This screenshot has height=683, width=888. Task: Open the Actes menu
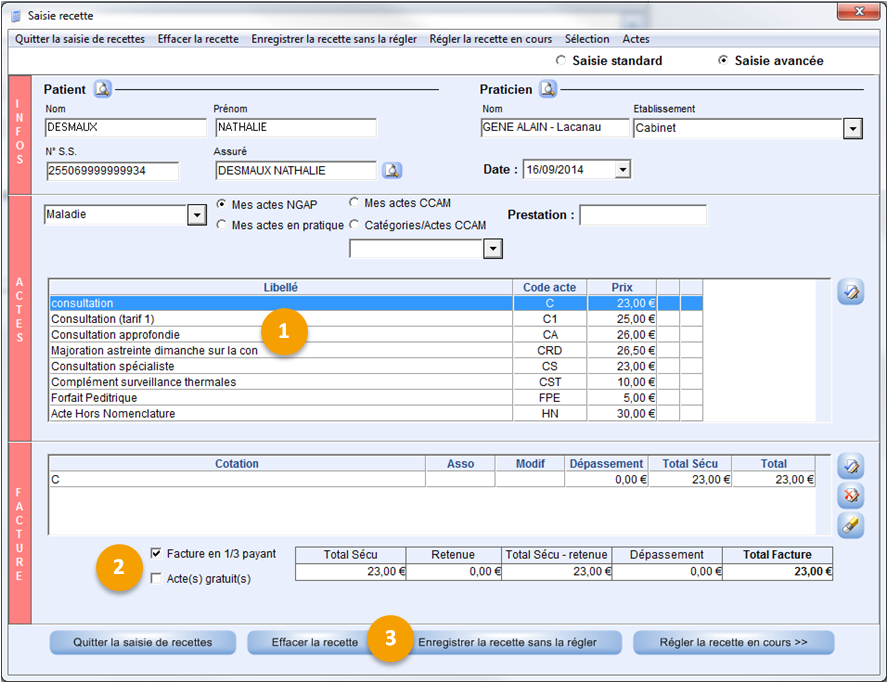click(x=636, y=39)
